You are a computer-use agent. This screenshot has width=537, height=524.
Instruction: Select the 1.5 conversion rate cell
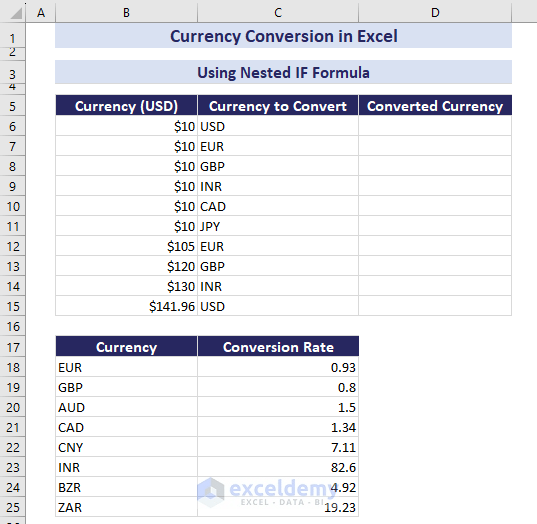point(278,407)
